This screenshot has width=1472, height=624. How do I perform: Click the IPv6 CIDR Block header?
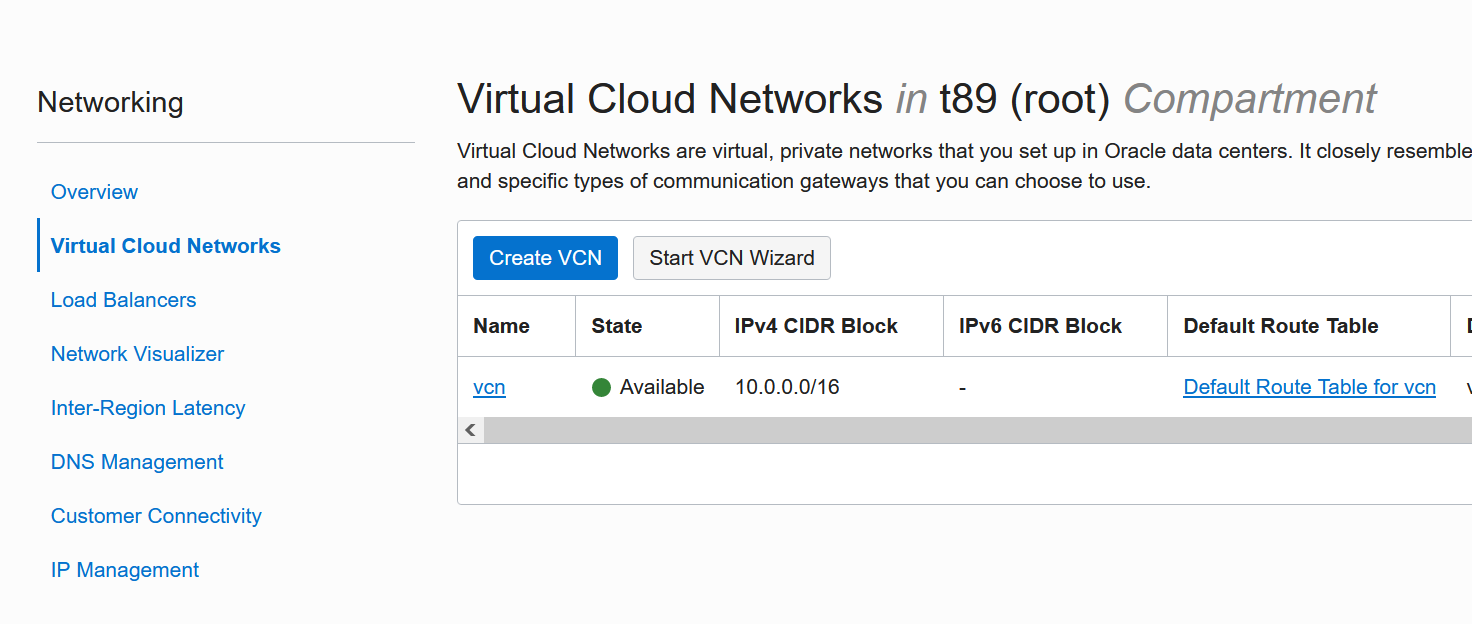tap(1040, 326)
